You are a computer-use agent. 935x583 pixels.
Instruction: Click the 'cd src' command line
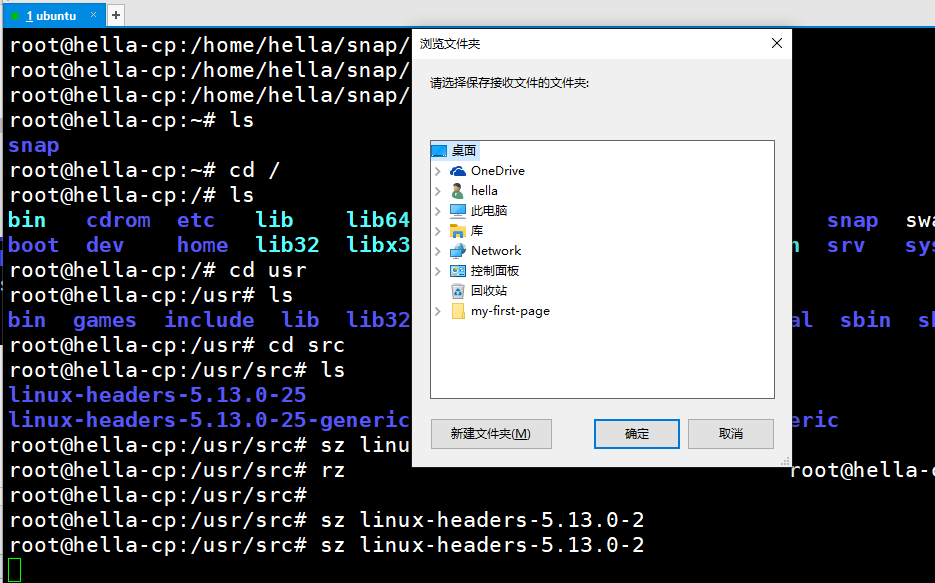[x=177, y=345]
